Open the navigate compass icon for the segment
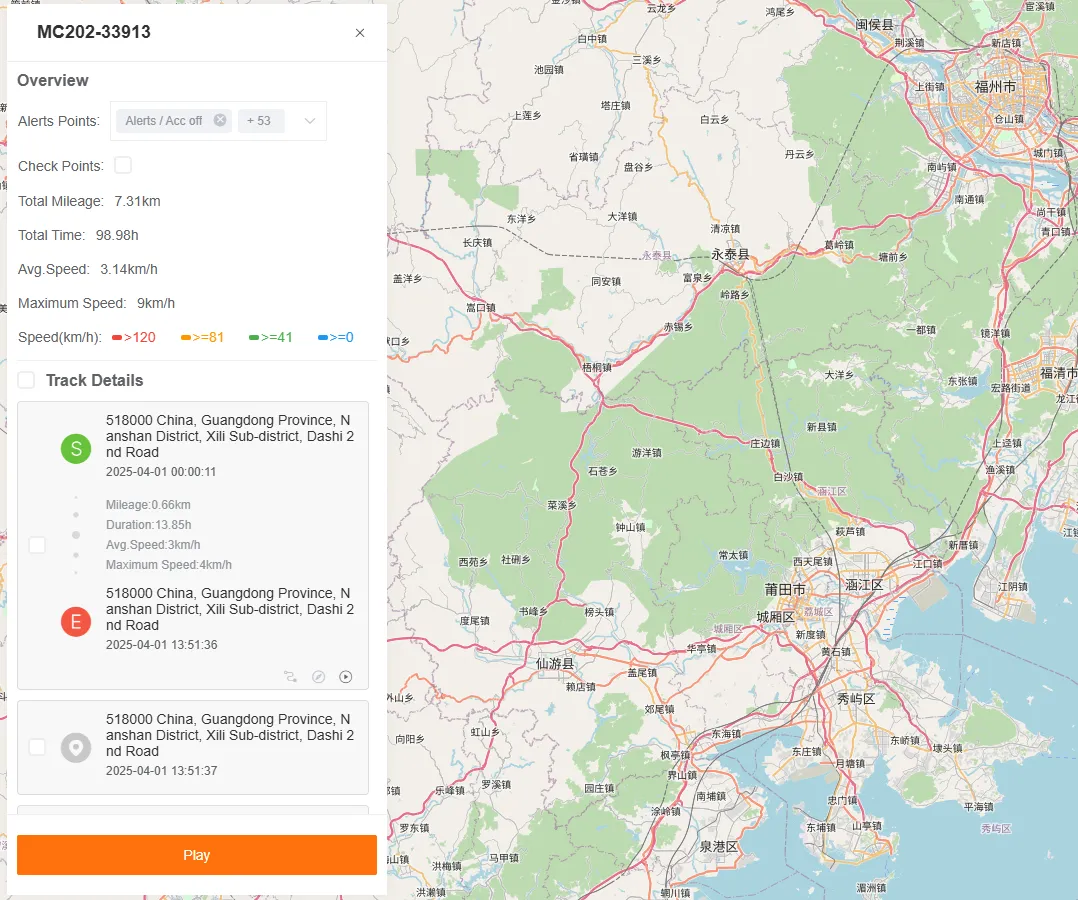1078x900 pixels. coord(318,676)
